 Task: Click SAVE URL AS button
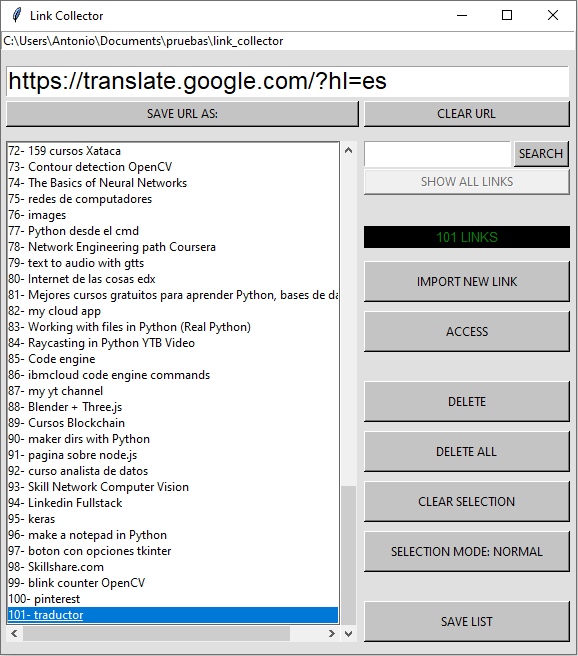(x=182, y=114)
